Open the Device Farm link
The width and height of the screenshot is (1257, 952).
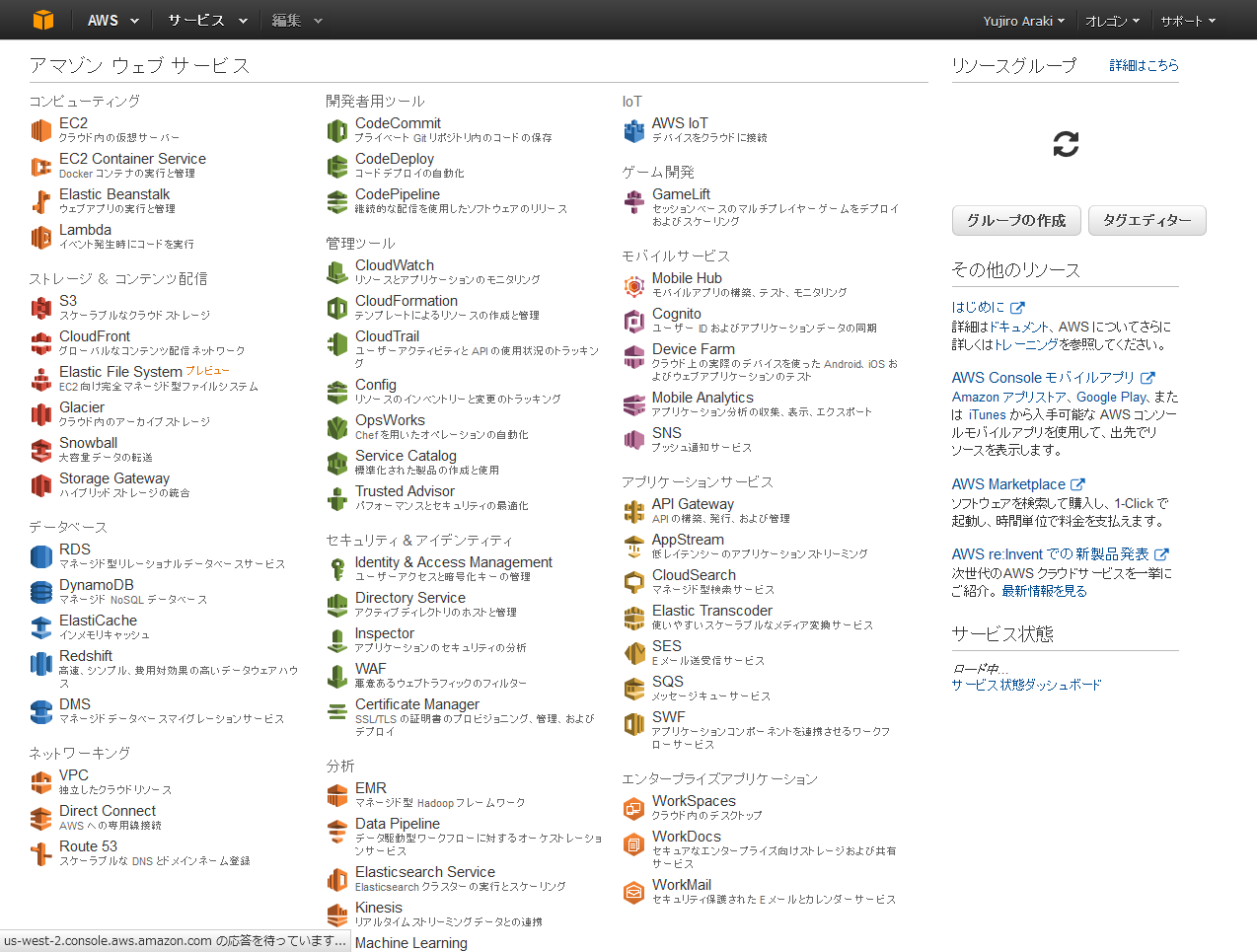coord(694,349)
